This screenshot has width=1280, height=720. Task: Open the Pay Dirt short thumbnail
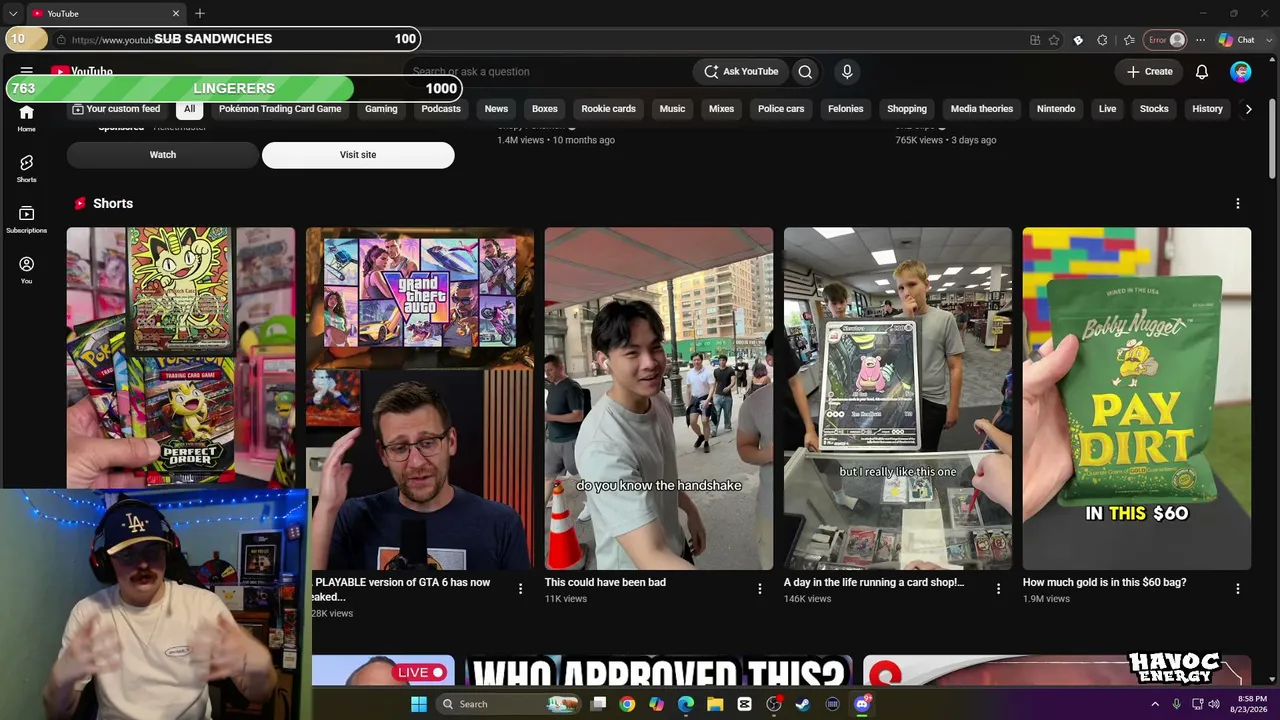pyautogui.click(x=1137, y=398)
